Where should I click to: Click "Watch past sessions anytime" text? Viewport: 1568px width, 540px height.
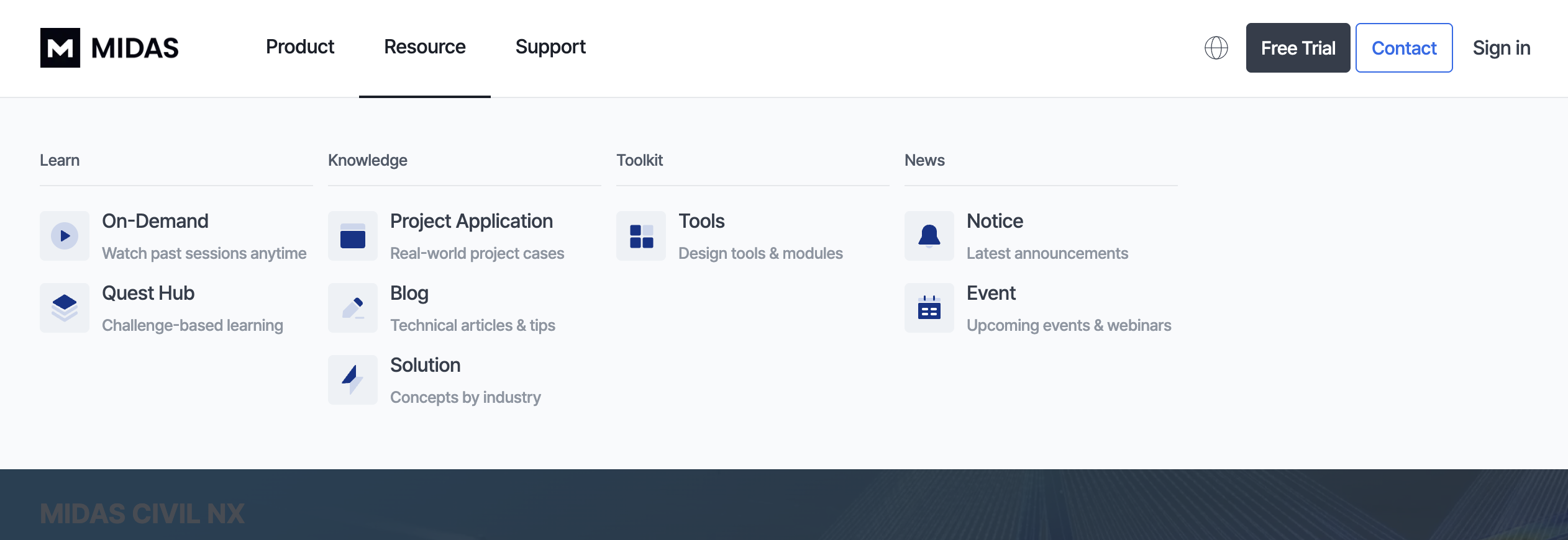204,253
